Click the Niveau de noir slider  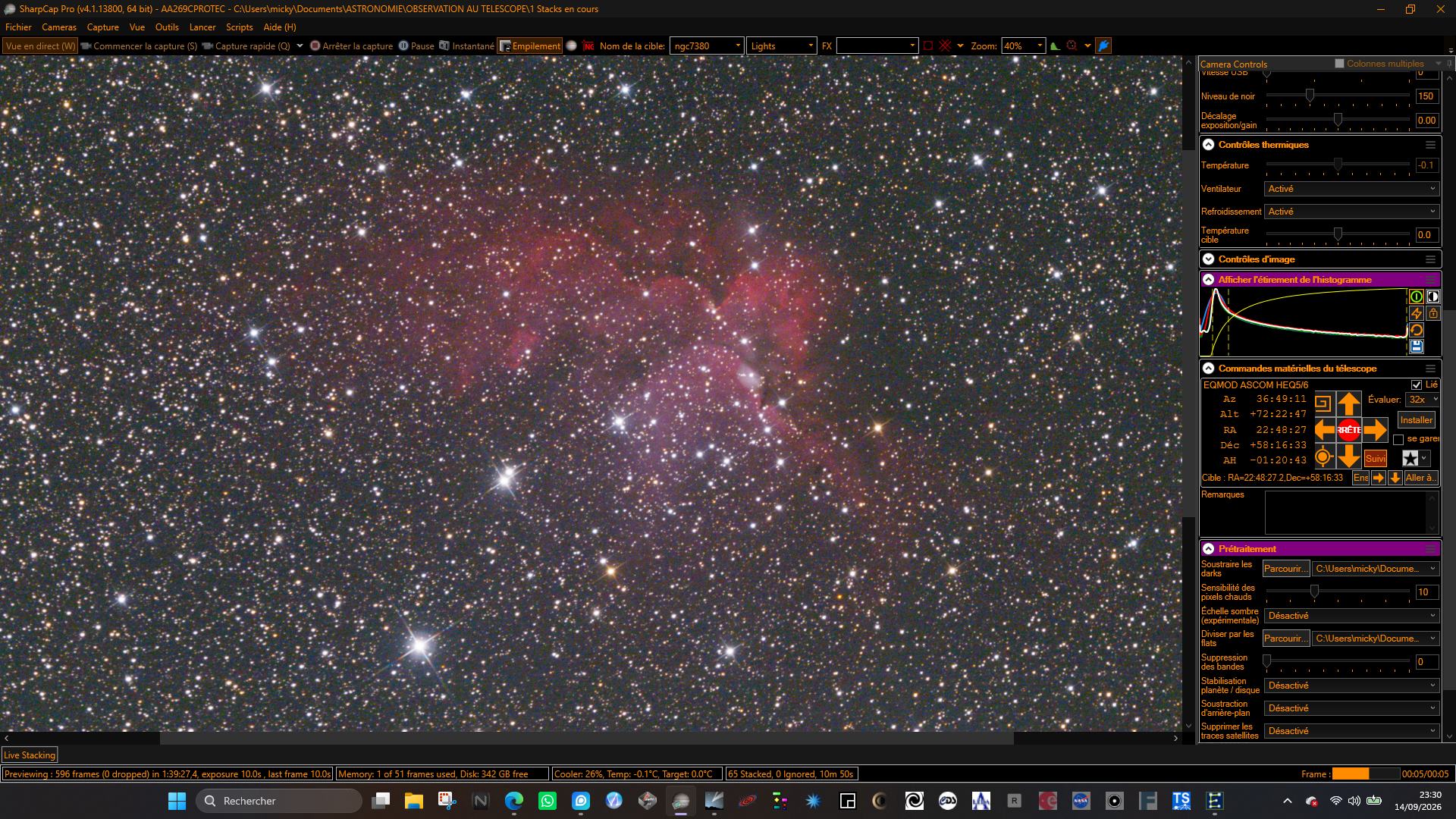click(x=1337, y=96)
